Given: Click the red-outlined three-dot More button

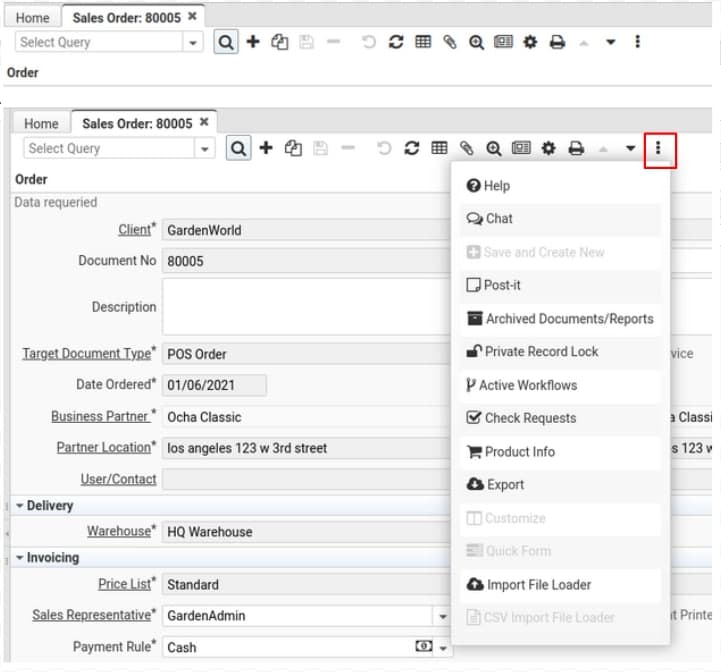Looking at the screenshot, I should (x=659, y=148).
